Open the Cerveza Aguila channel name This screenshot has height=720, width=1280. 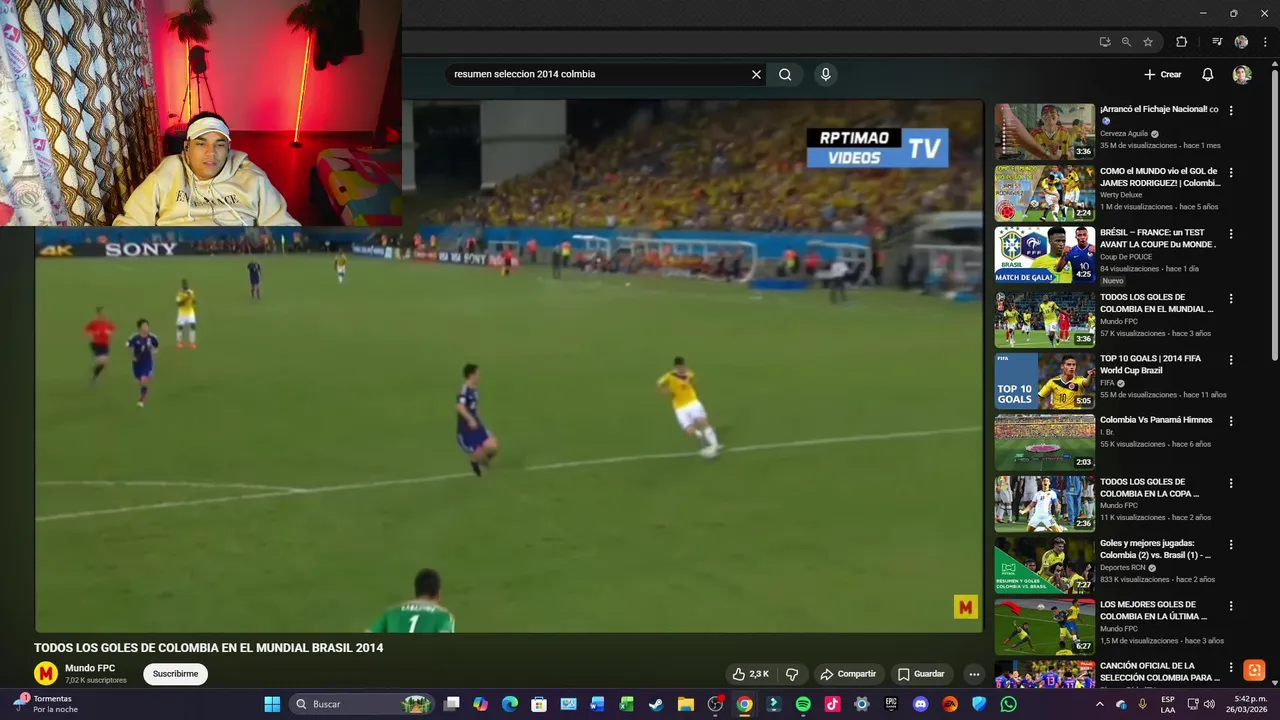[x=1124, y=134]
